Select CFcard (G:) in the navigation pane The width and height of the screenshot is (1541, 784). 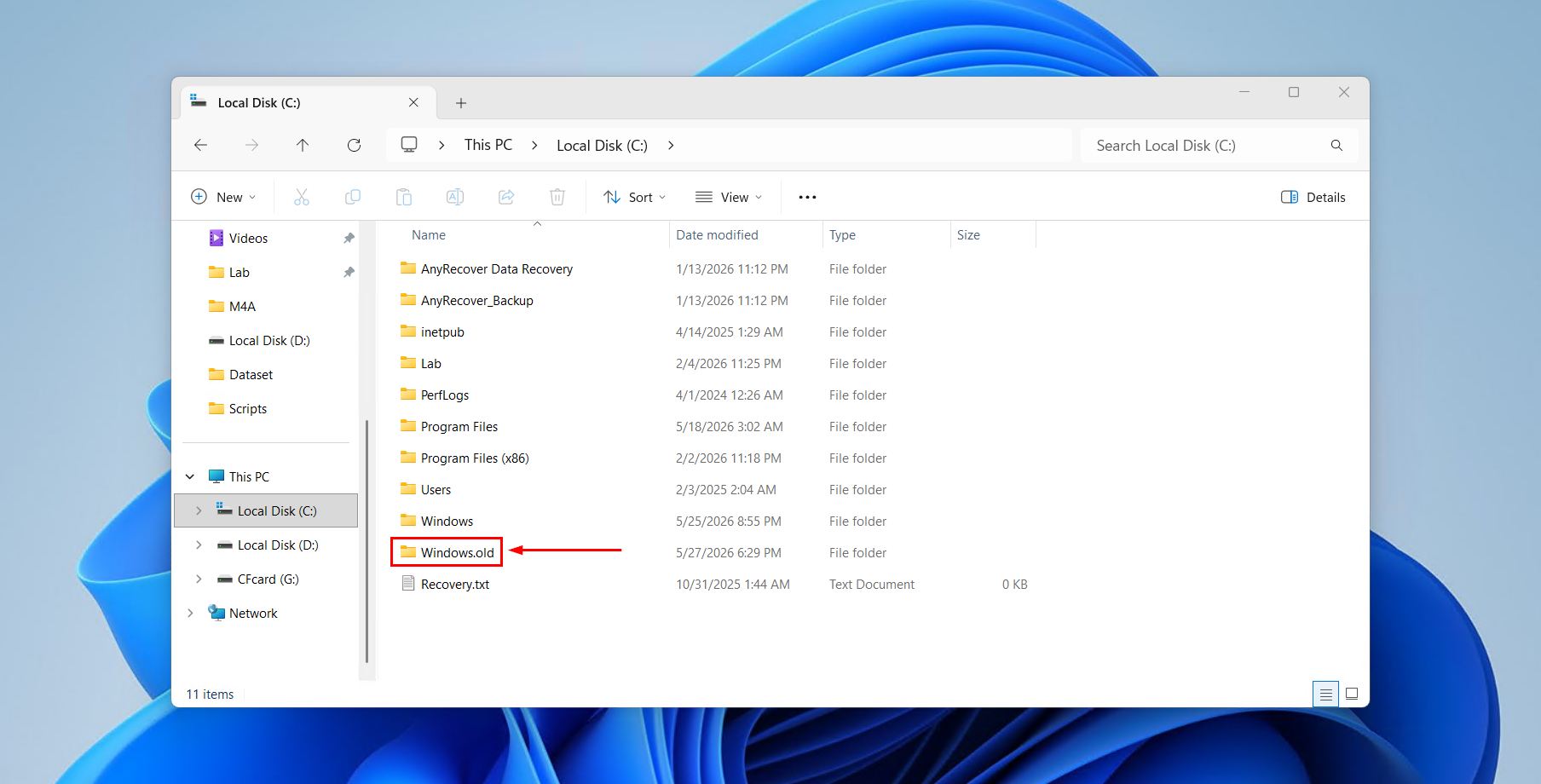(x=268, y=579)
